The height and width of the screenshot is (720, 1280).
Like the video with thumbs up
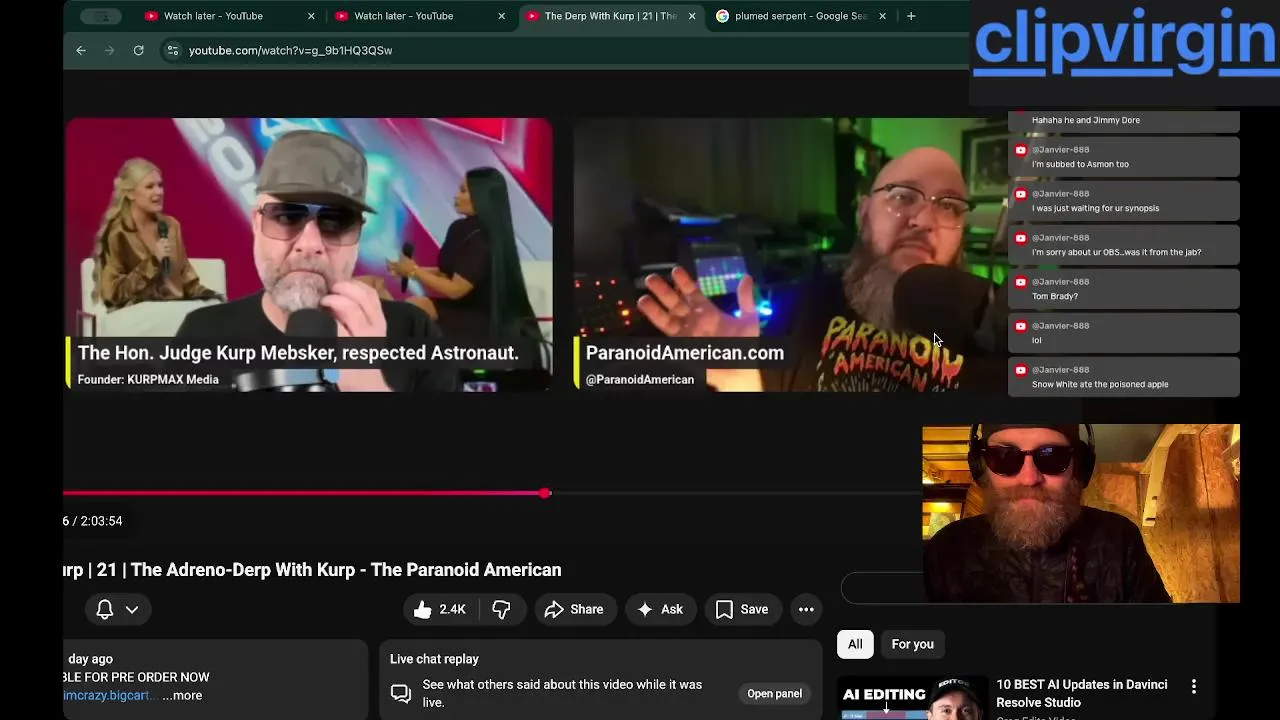pyautogui.click(x=440, y=609)
